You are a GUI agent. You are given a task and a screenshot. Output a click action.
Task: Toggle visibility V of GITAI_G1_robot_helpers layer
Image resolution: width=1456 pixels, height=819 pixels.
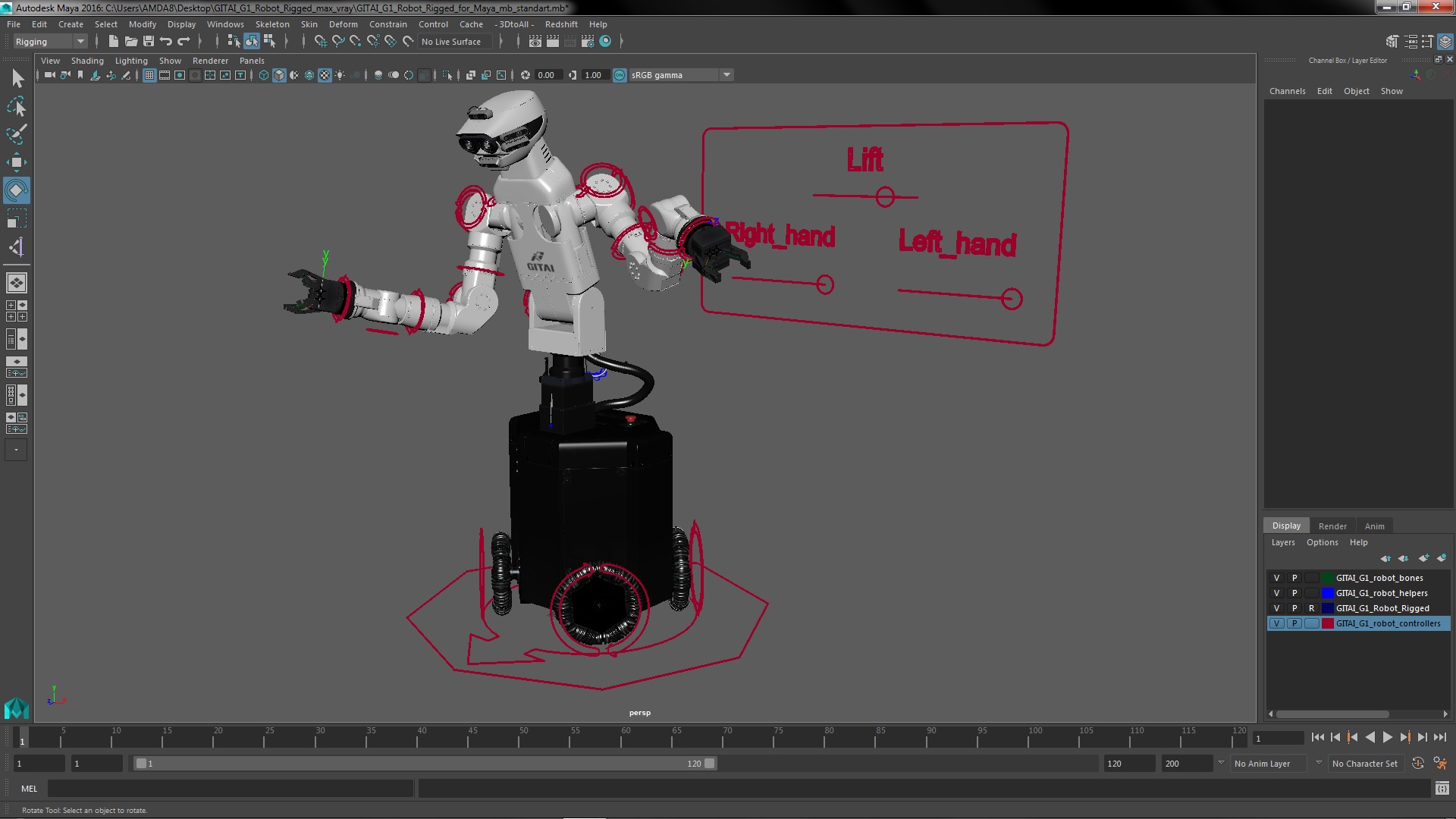coord(1276,593)
